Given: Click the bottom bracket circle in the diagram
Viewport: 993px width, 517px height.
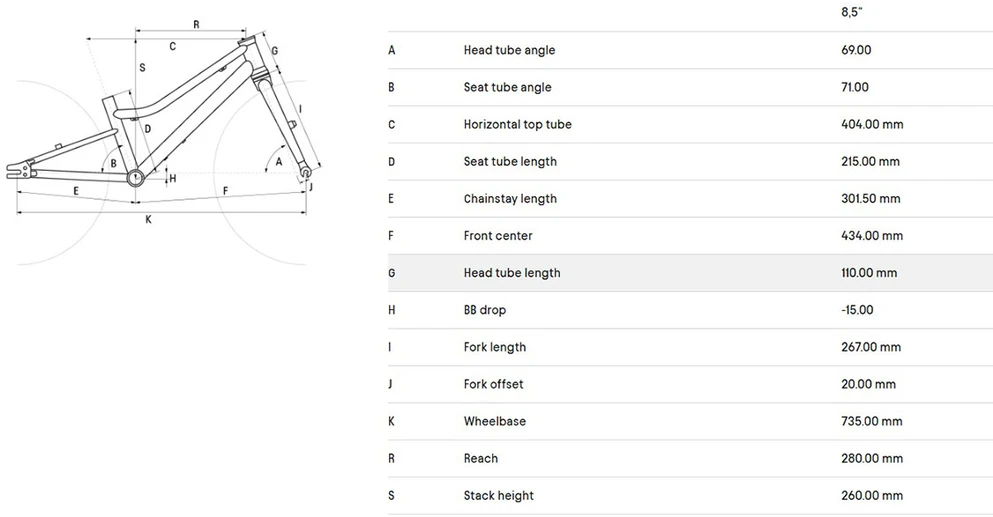Looking at the screenshot, I should tap(135, 177).
